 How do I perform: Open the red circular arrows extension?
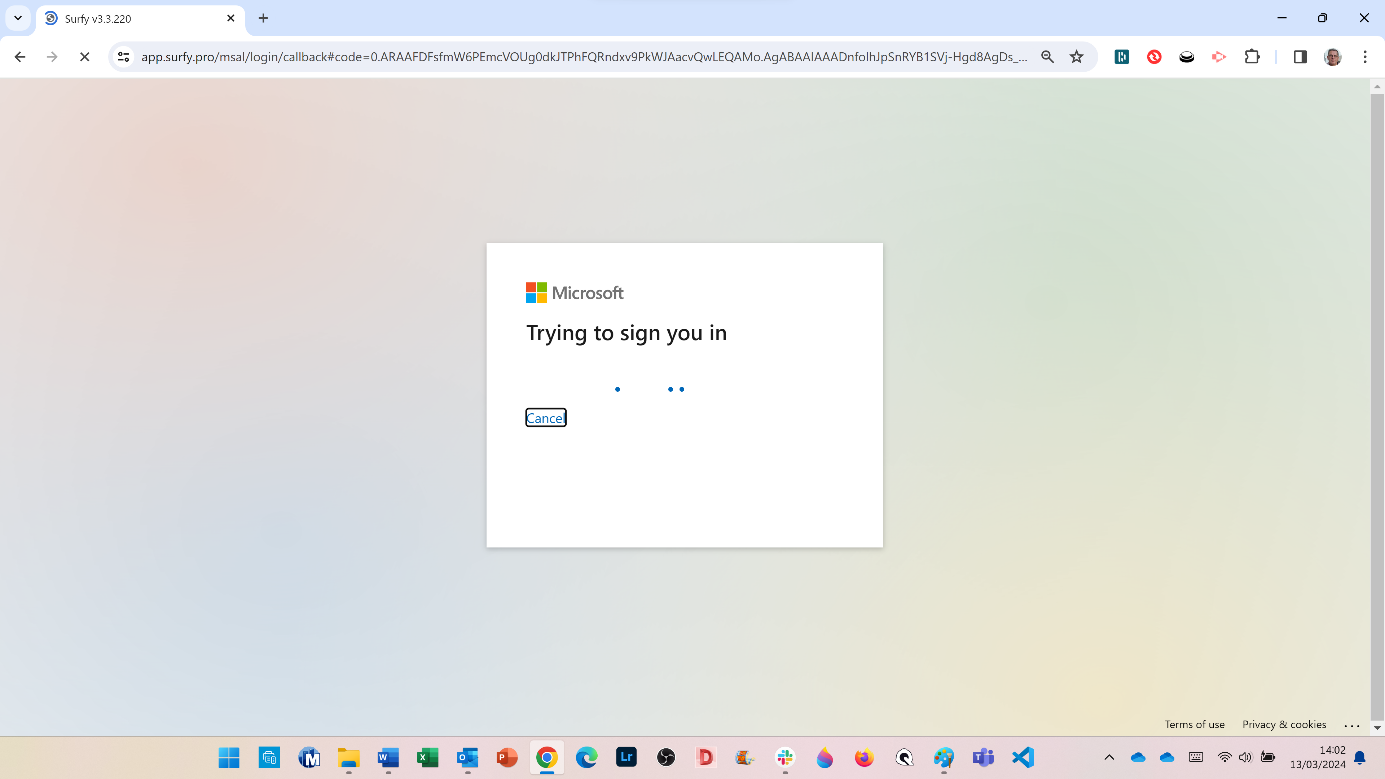(x=1154, y=57)
